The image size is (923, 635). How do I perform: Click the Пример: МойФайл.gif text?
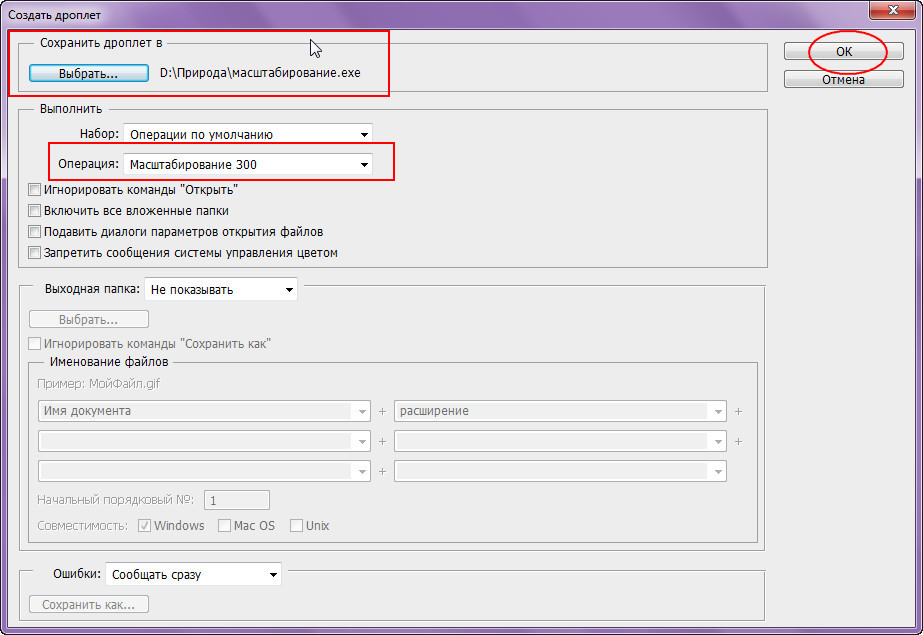pyautogui.click(x=99, y=384)
